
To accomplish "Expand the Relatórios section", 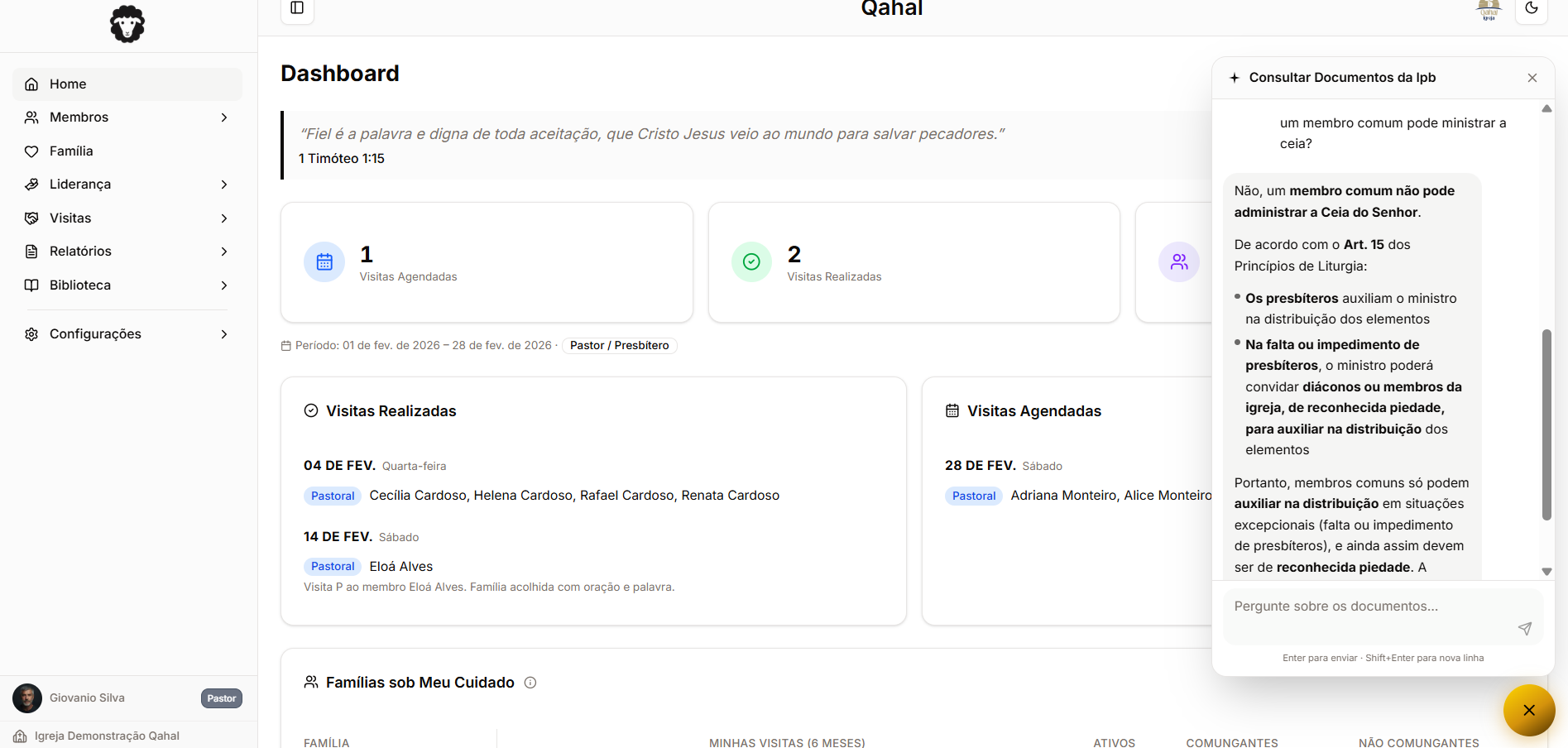I will (x=223, y=251).
